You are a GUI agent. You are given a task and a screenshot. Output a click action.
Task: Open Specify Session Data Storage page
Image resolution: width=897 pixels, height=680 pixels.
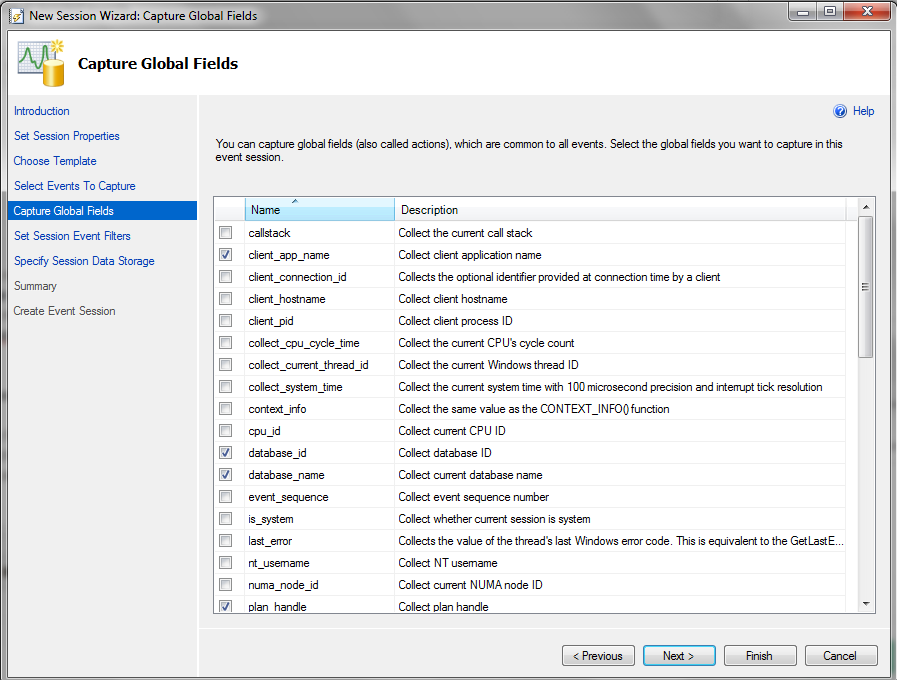pyautogui.click(x=84, y=261)
